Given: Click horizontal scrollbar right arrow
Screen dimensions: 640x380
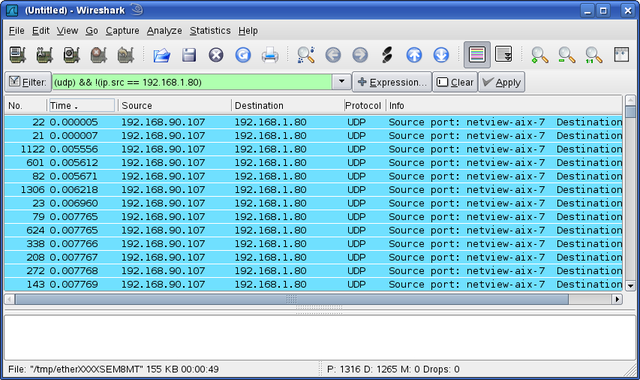Looking at the screenshot, I should point(617,299).
